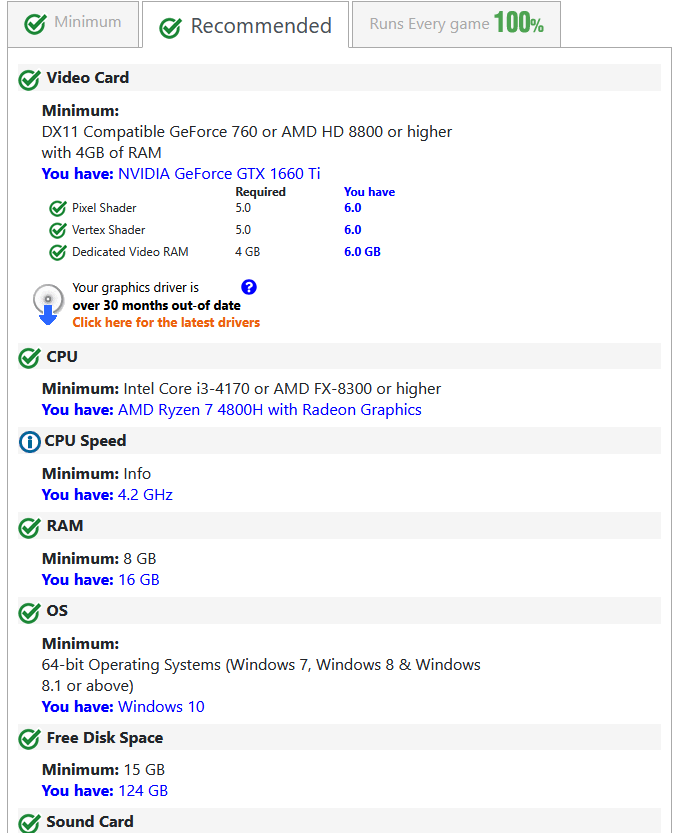Screen dimensions: 679x833
Task: Click the 16 GB RAM value
Action: (x=139, y=580)
